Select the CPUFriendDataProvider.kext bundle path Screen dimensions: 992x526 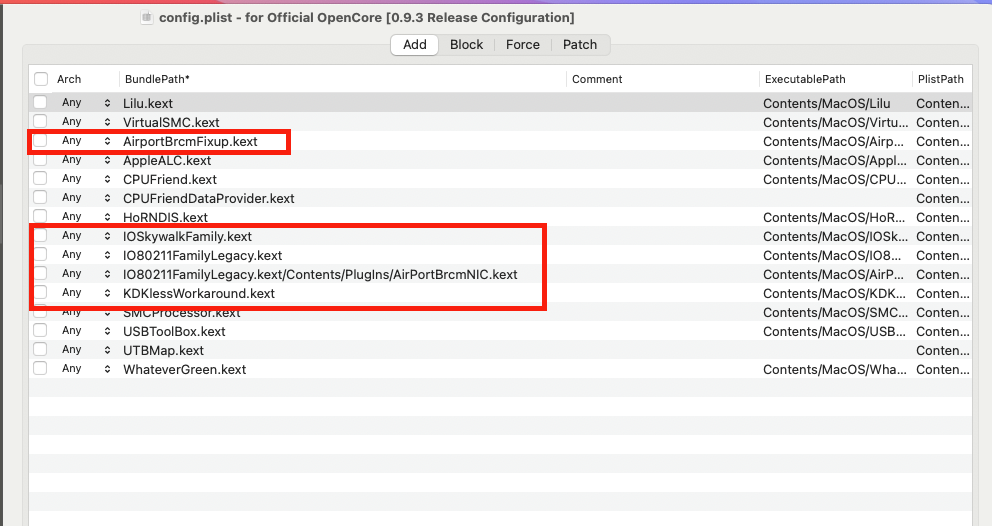209,198
